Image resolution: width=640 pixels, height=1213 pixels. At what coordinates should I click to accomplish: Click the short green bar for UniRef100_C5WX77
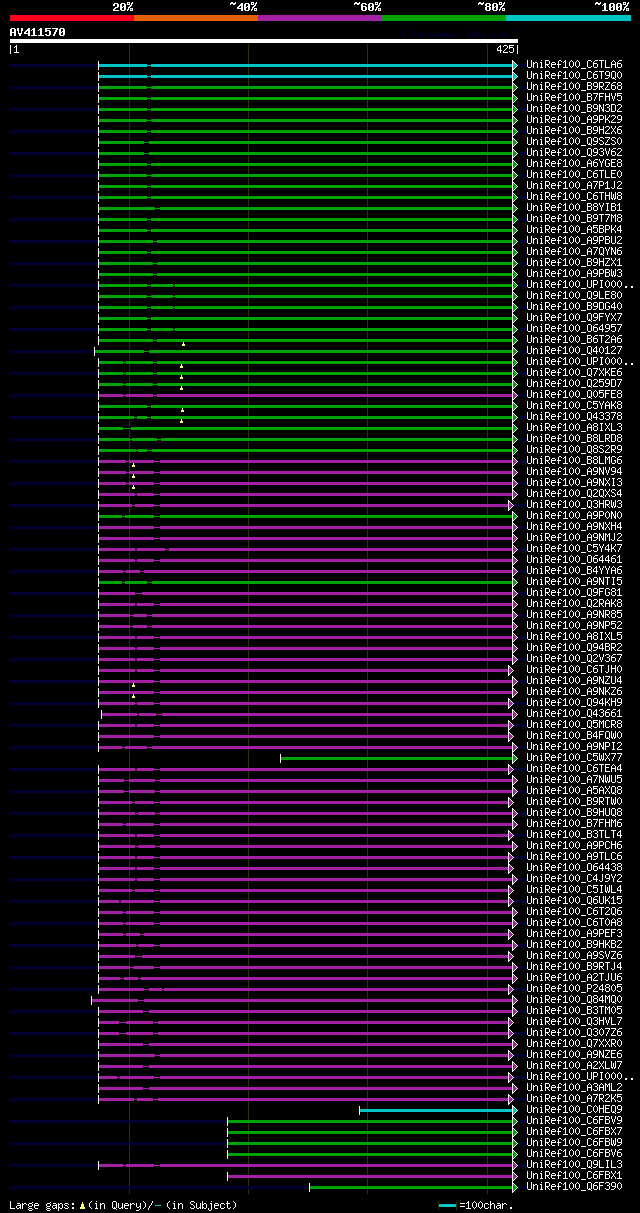[396, 758]
